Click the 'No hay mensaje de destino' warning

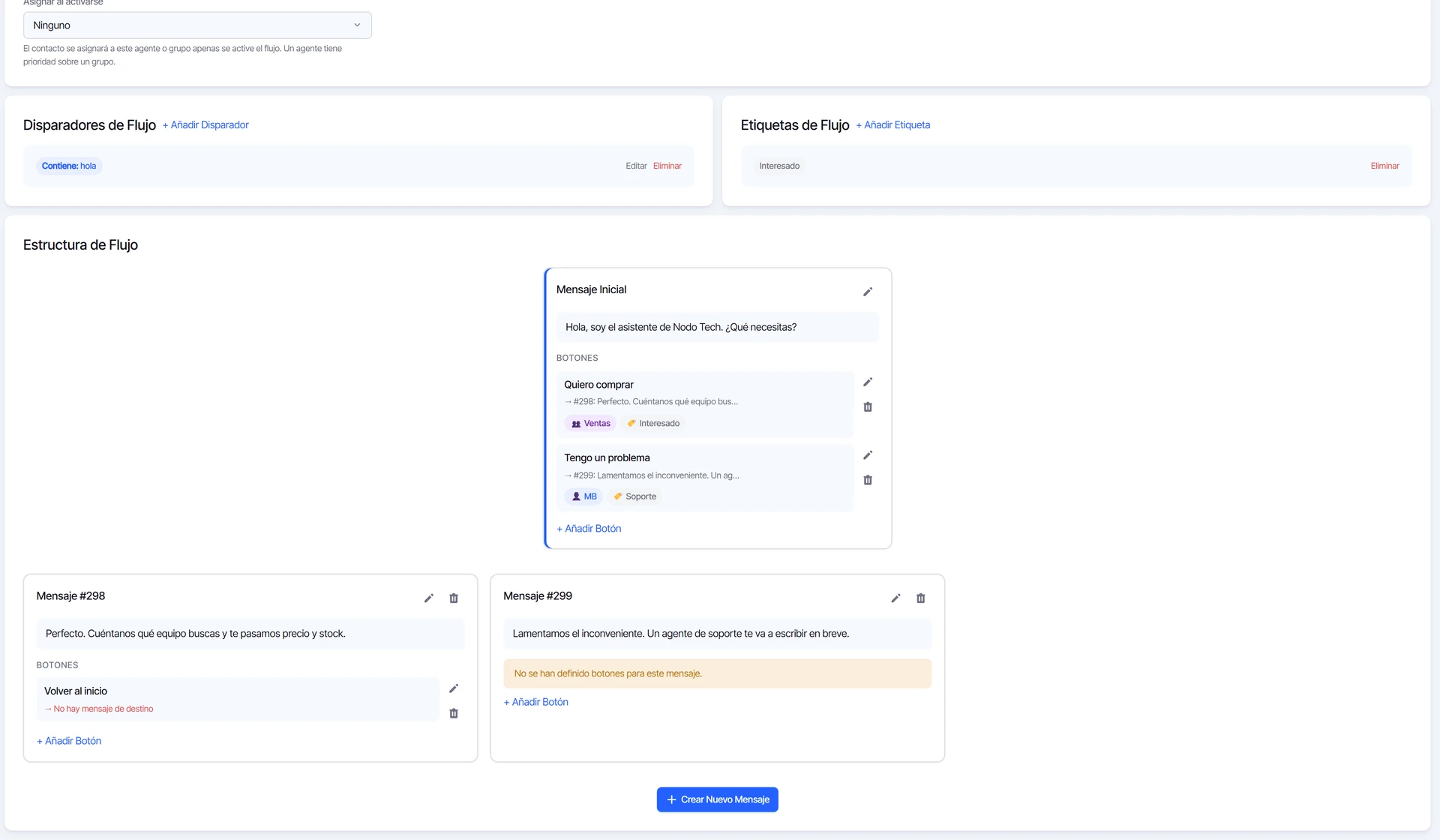pyautogui.click(x=99, y=709)
